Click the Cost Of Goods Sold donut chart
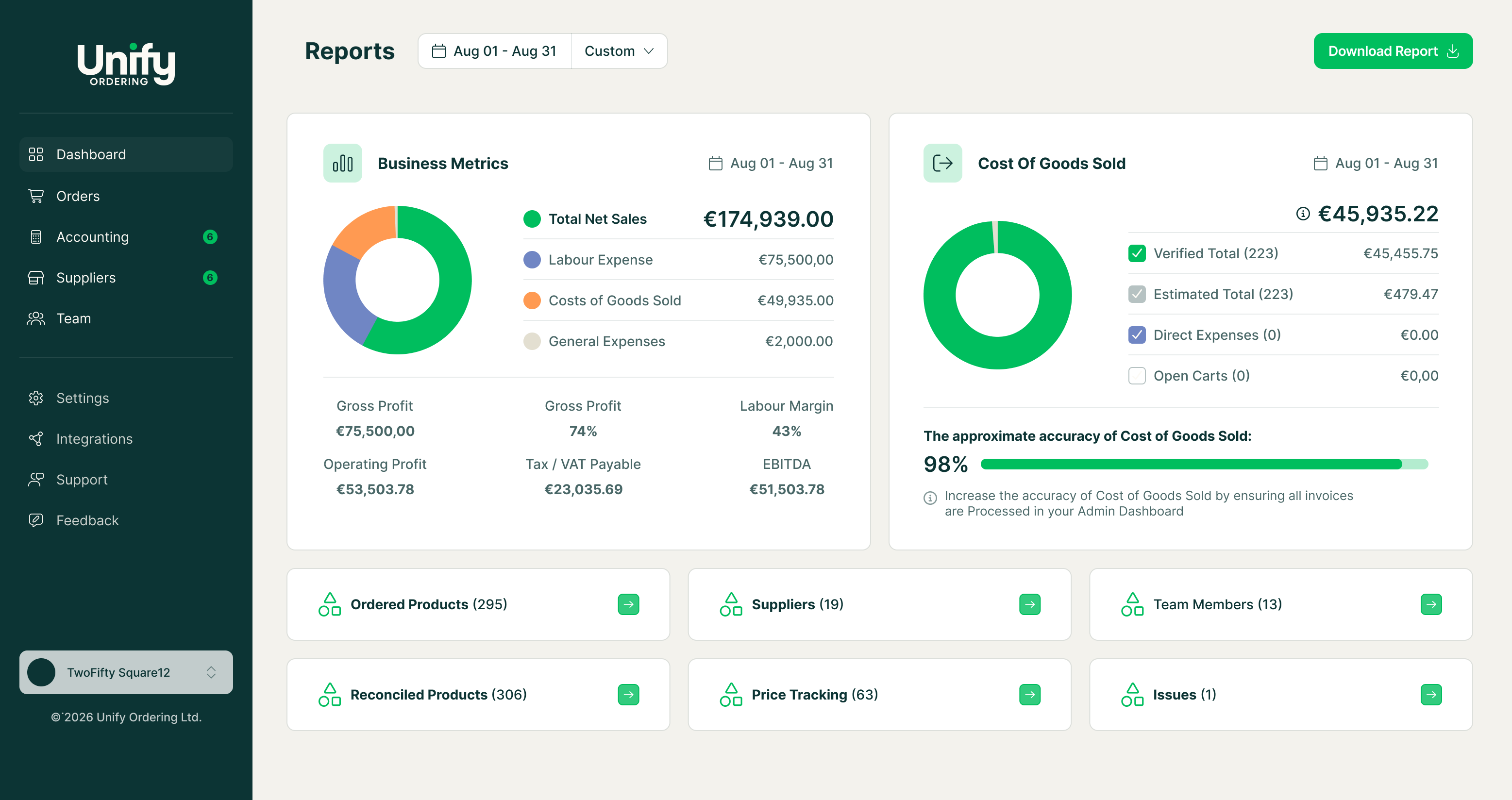 997,295
